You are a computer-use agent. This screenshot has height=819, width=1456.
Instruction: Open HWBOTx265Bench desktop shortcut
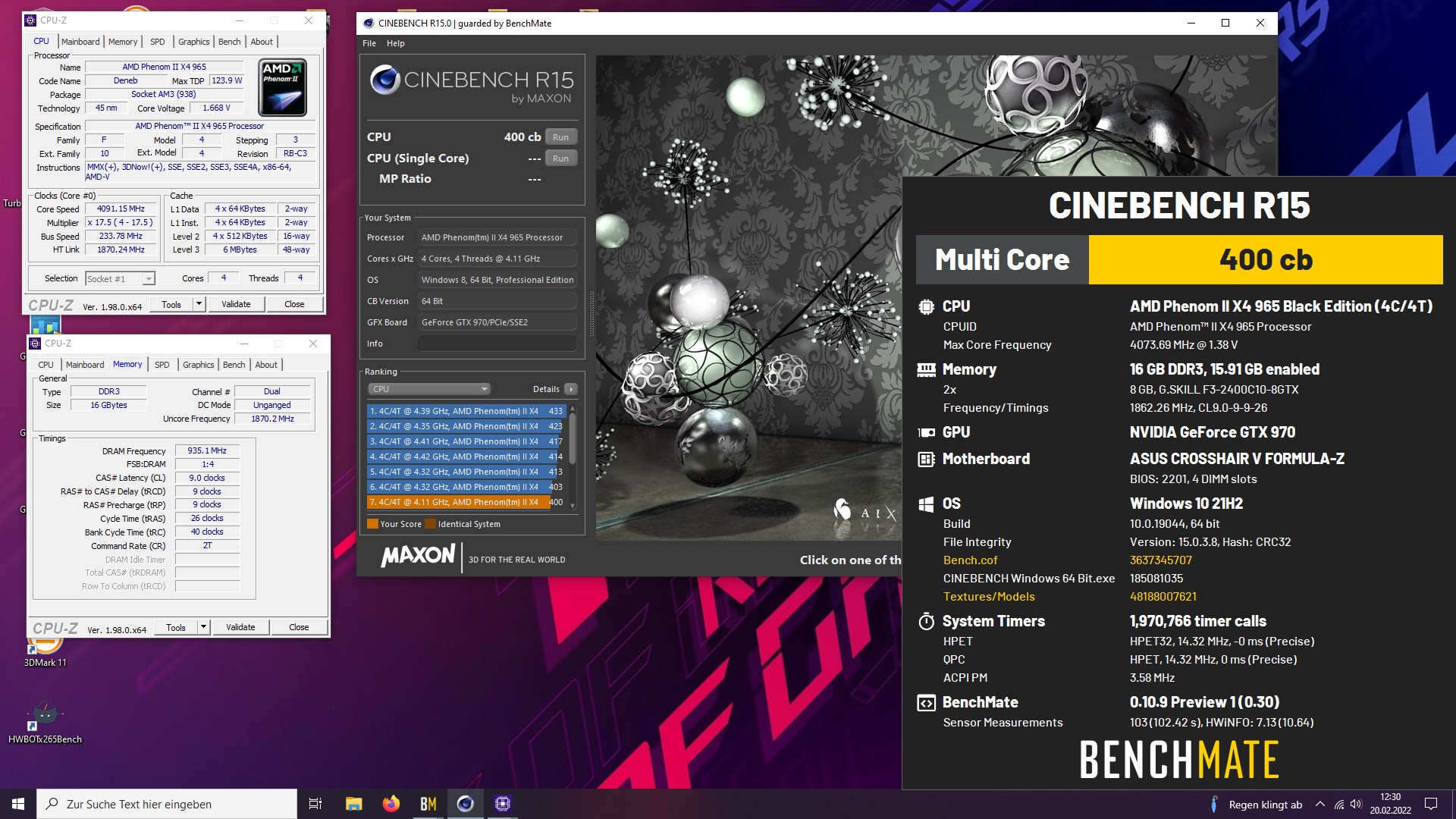pos(45,723)
